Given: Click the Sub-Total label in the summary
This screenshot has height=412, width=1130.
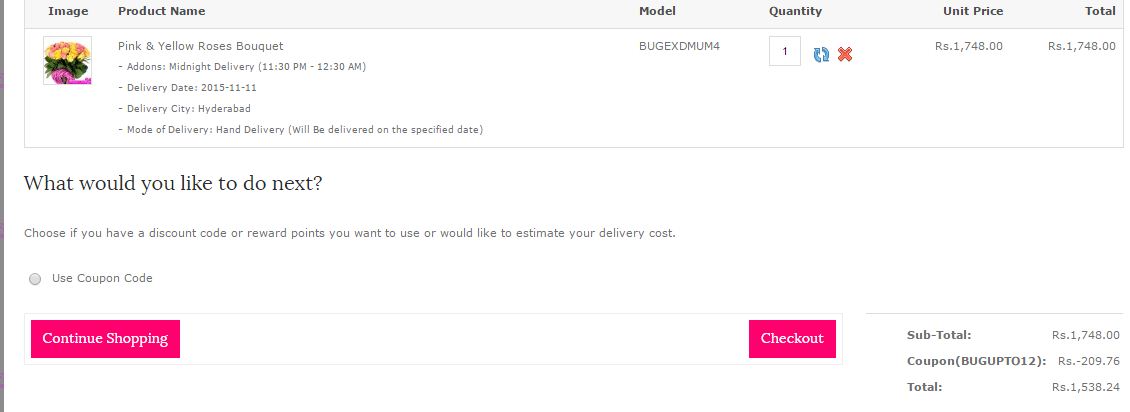Looking at the screenshot, I should click(x=939, y=335).
